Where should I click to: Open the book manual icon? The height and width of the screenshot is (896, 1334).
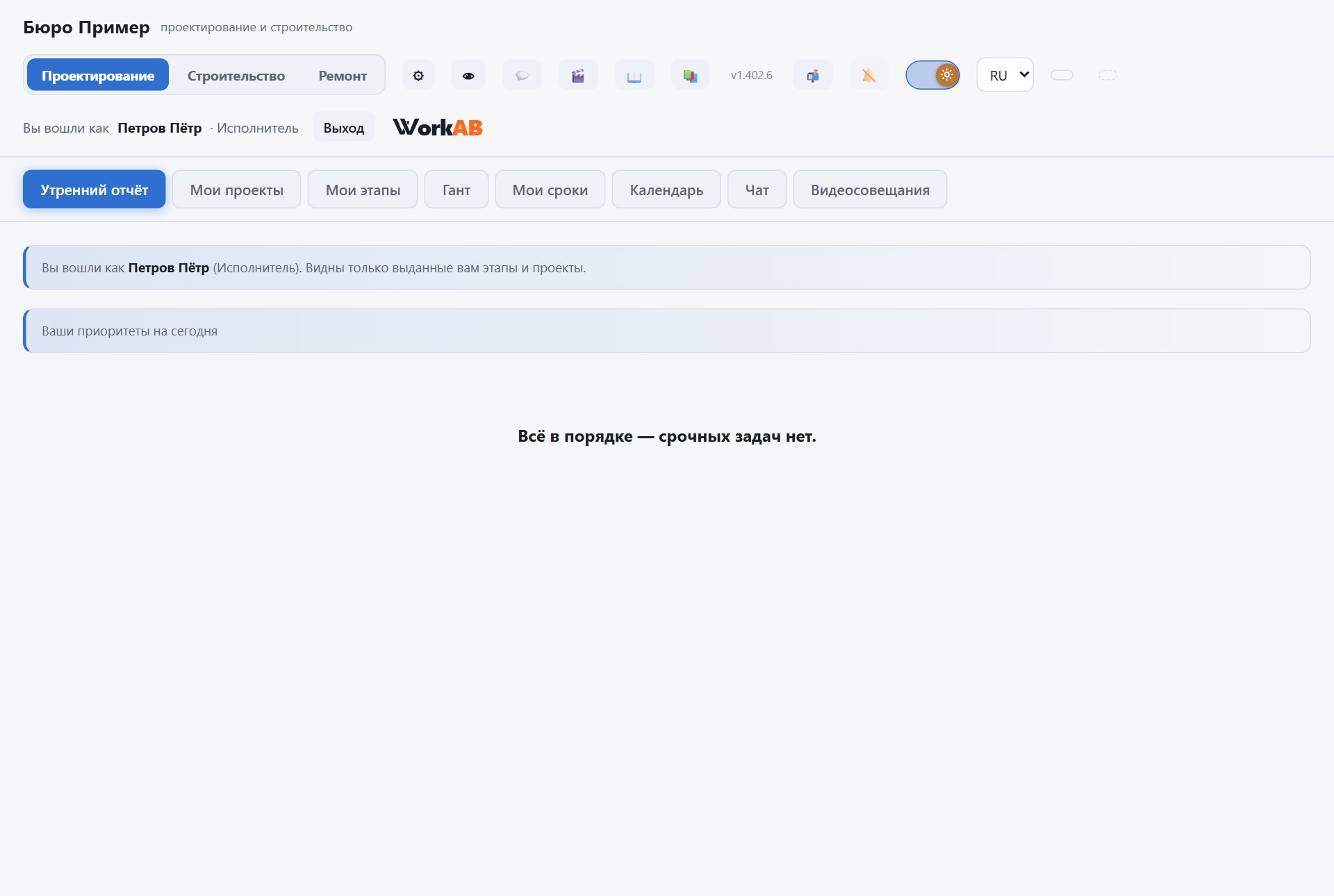pos(634,75)
